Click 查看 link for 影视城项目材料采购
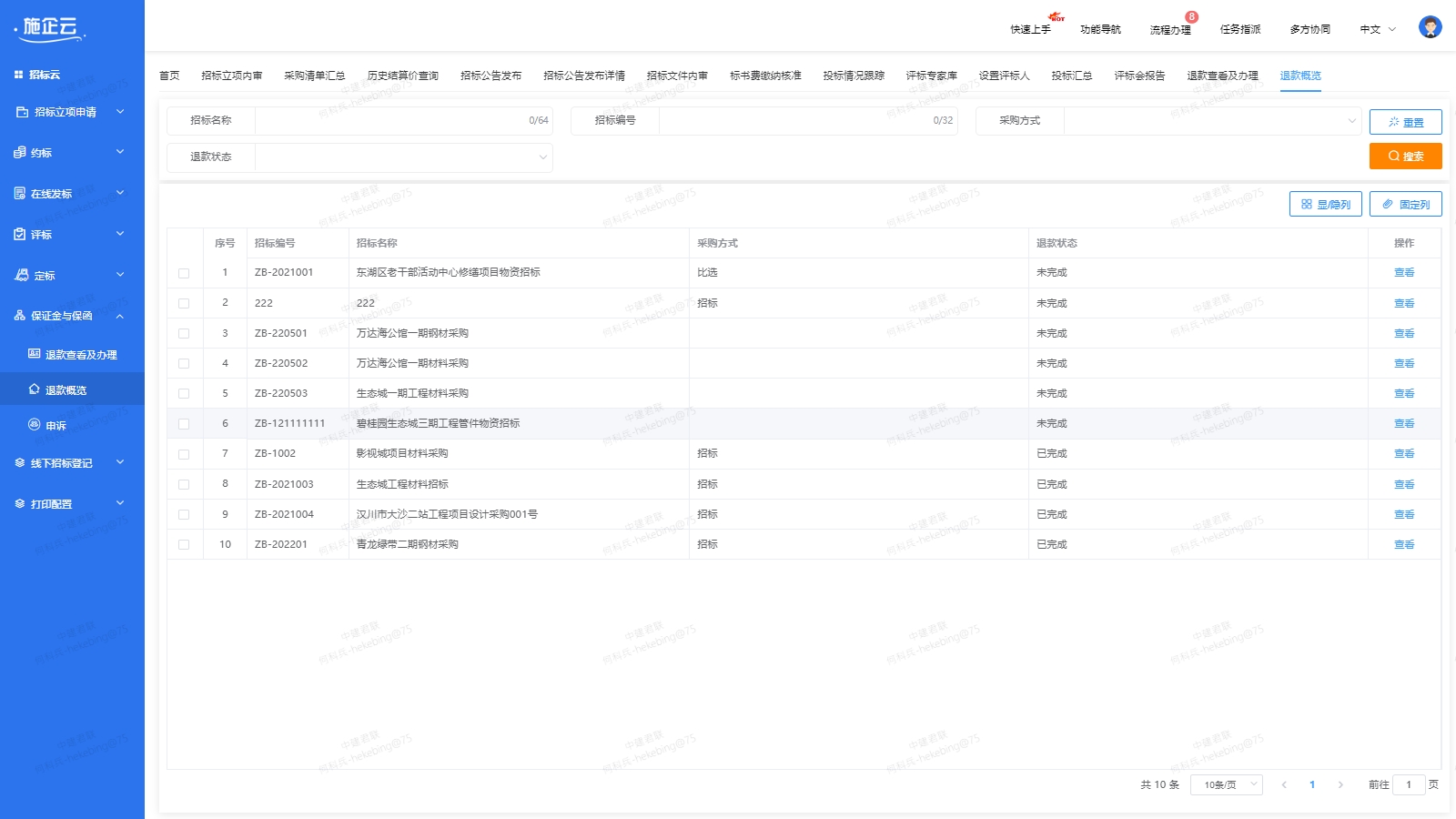 (x=1403, y=454)
